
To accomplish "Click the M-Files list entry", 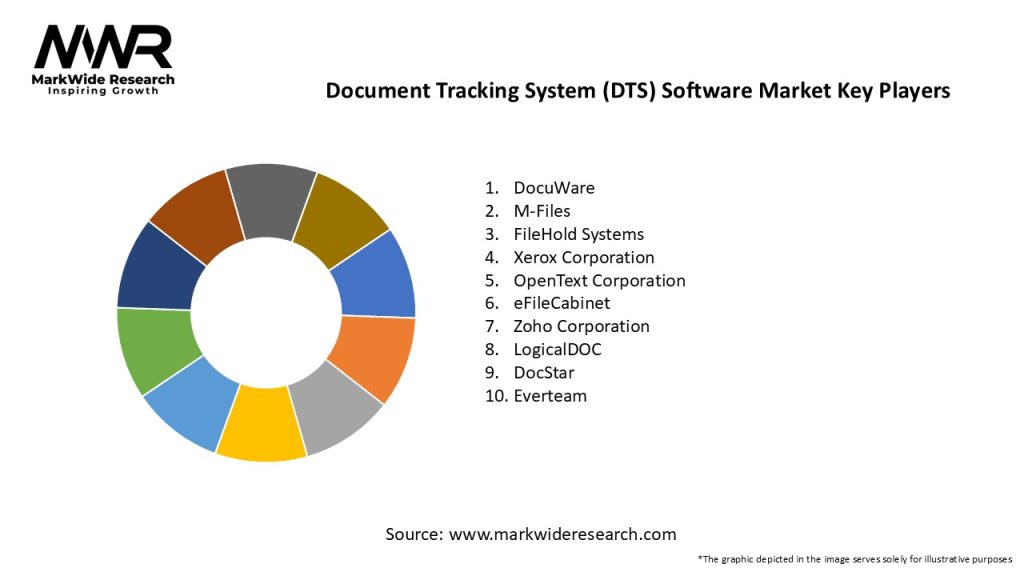I will coord(542,211).
